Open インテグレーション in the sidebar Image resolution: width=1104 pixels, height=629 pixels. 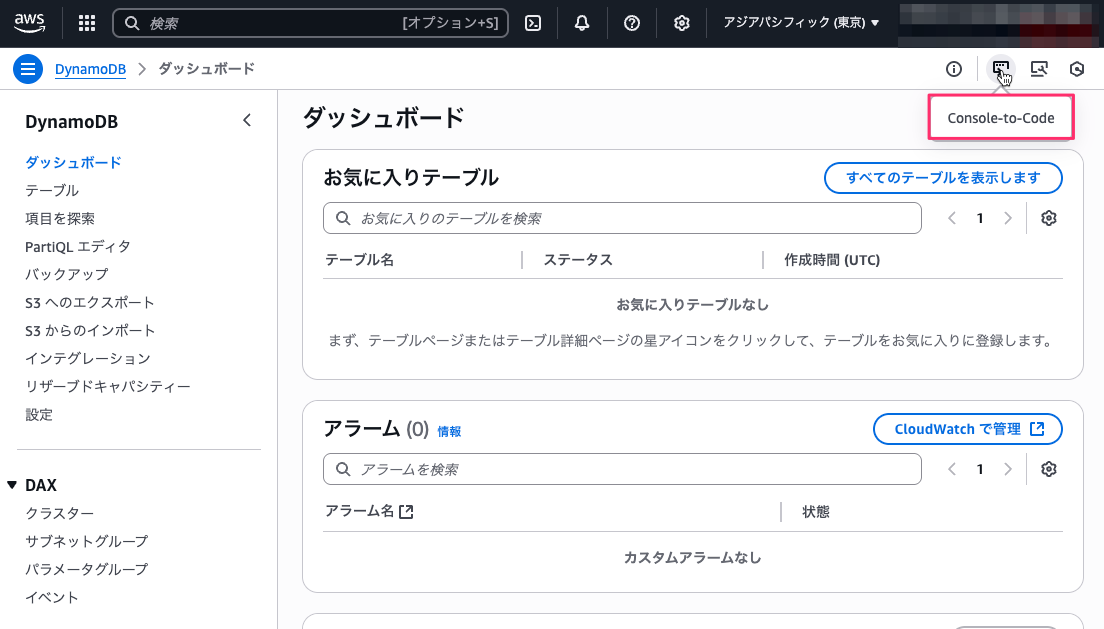click(x=88, y=359)
